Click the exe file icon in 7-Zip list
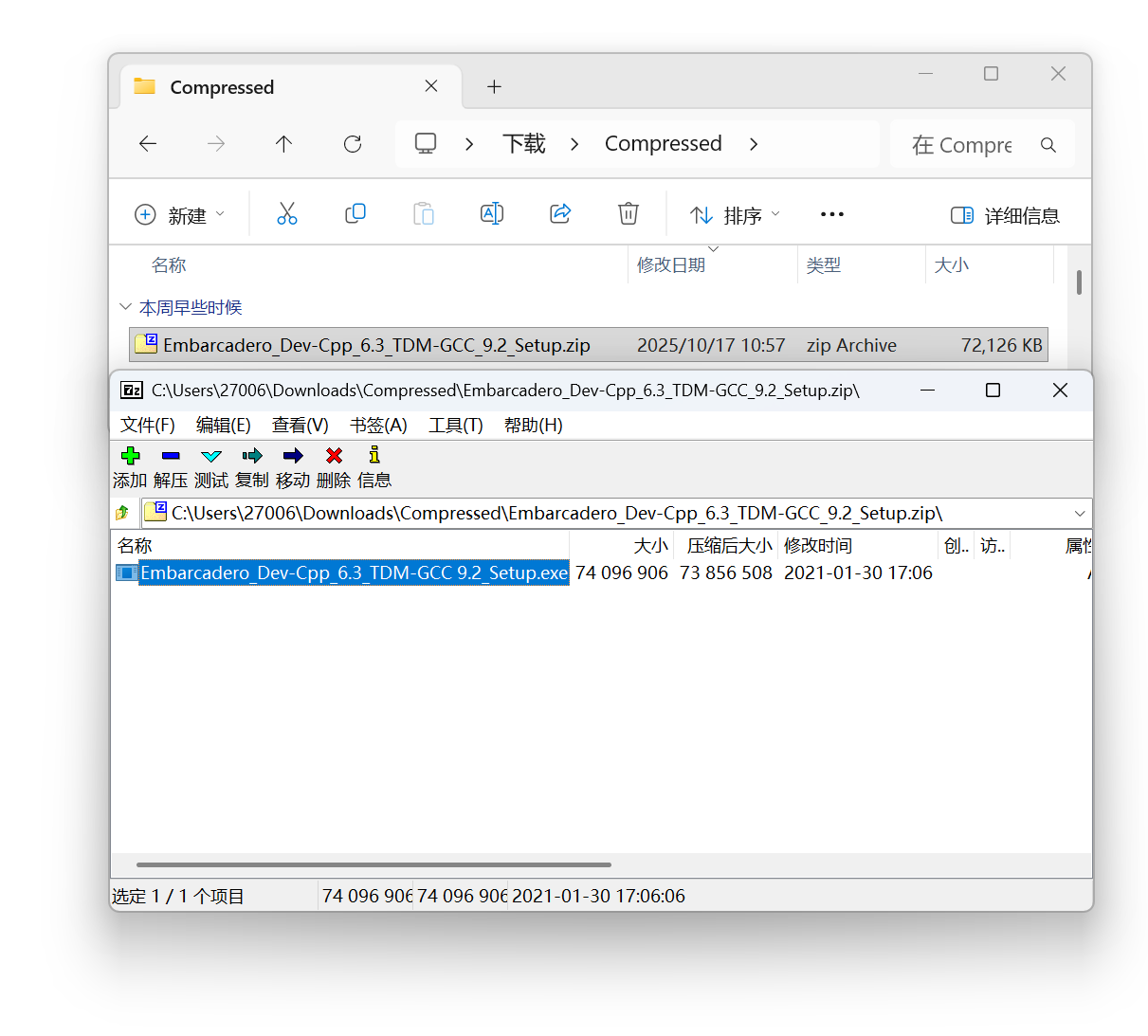The width and height of the screenshot is (1148, 1036). tap(126, 573)
